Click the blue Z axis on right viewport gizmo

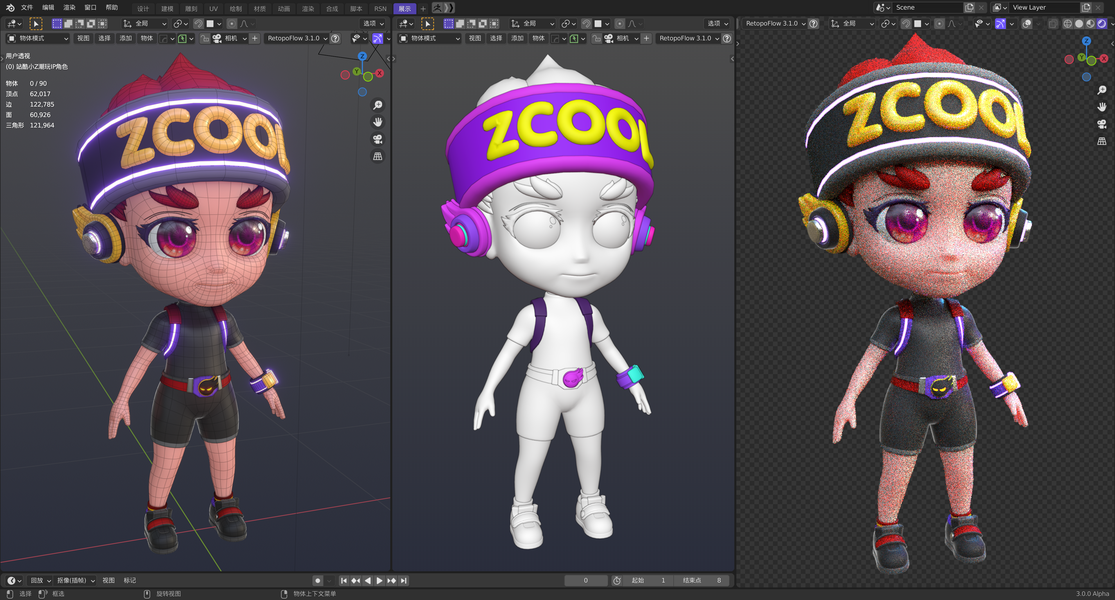tap(1086, 41)
